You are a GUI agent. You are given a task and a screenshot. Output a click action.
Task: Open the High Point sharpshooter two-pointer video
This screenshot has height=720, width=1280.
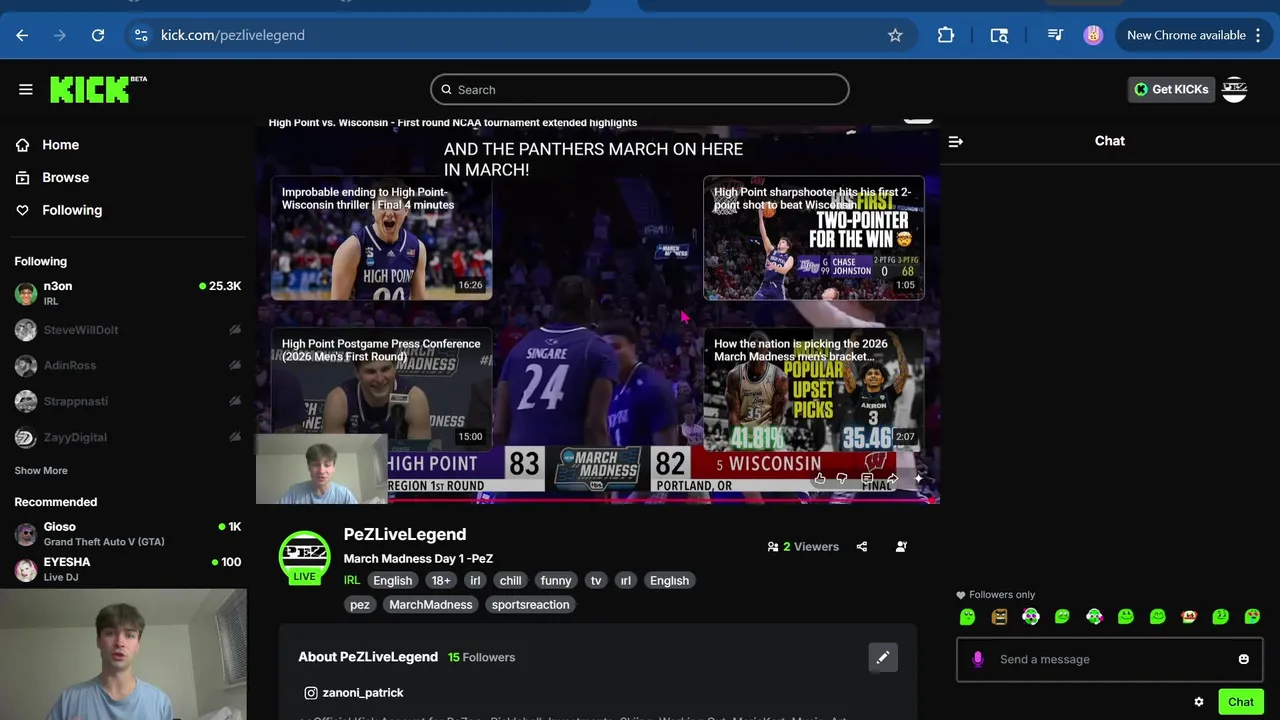[813, 239]
